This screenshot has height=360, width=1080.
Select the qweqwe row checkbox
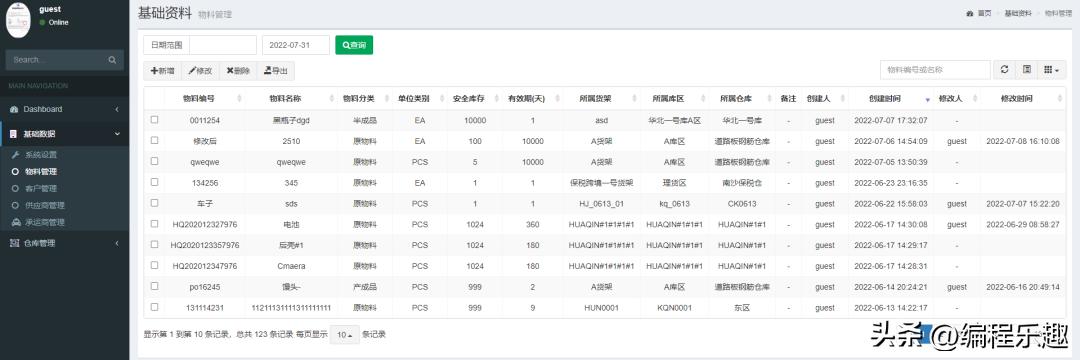(x=154, y=161)
